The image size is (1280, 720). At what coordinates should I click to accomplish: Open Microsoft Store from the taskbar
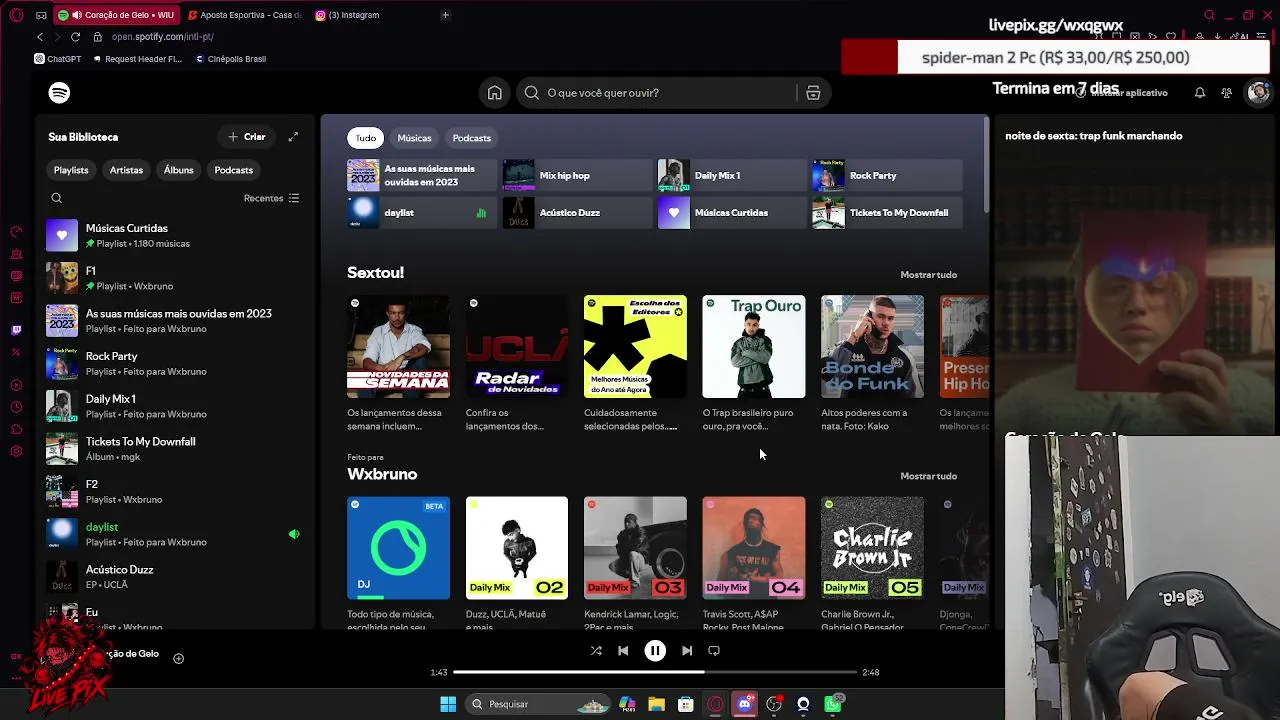pyautogui.click(x=686, y=704)
